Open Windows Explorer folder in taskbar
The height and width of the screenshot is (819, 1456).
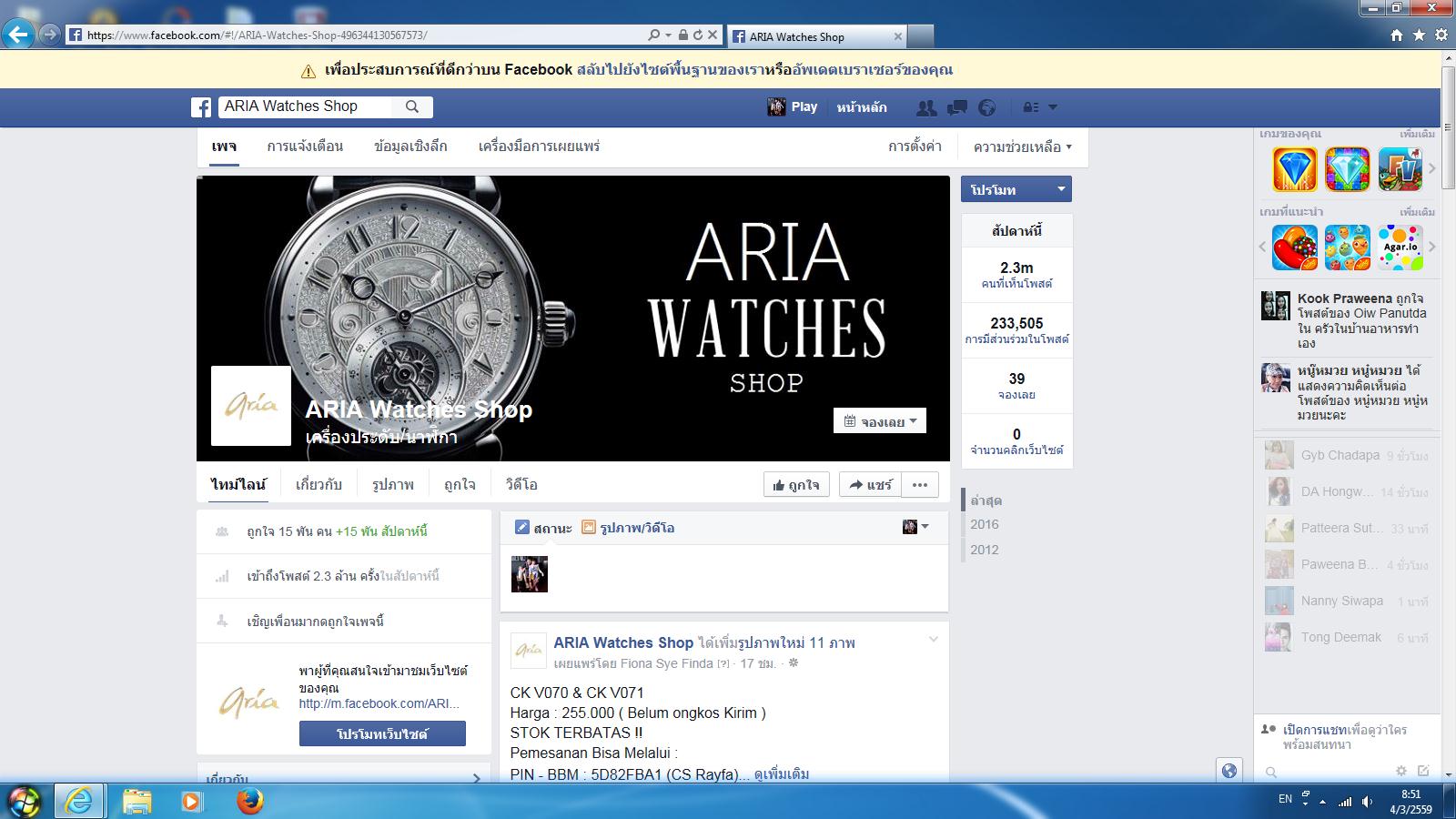click(136, 800)
